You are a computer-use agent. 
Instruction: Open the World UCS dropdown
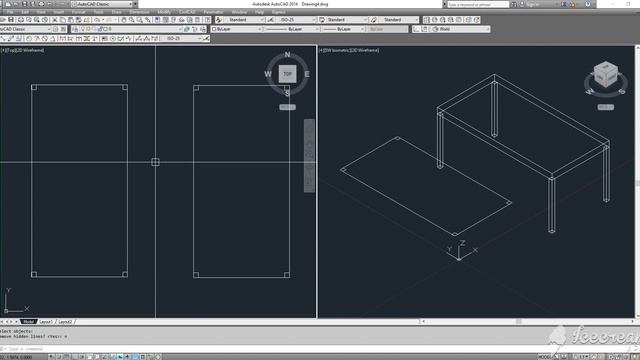coord(460,29)
